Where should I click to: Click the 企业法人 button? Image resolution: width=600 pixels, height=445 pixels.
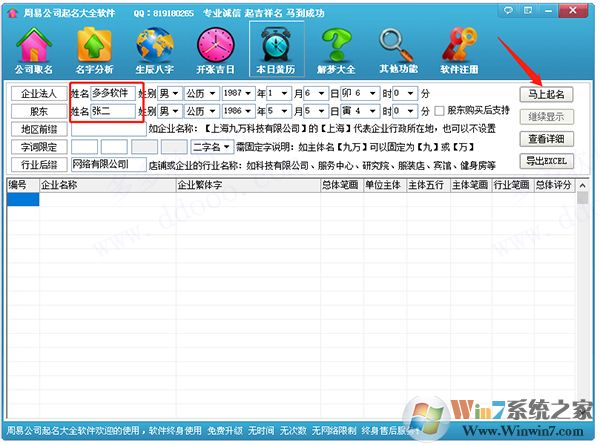[x=39, y=94]
